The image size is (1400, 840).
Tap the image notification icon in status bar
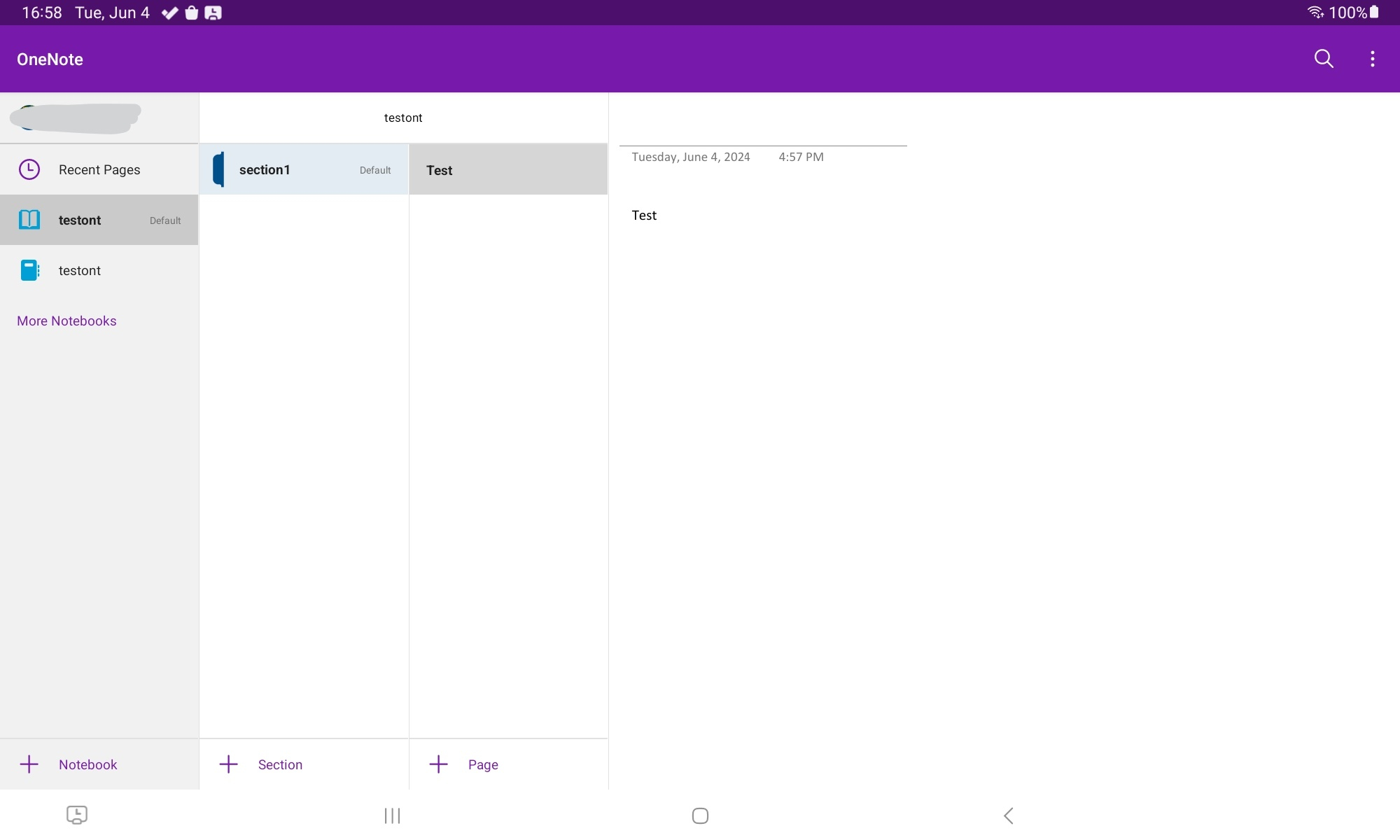tap(213, 13)
